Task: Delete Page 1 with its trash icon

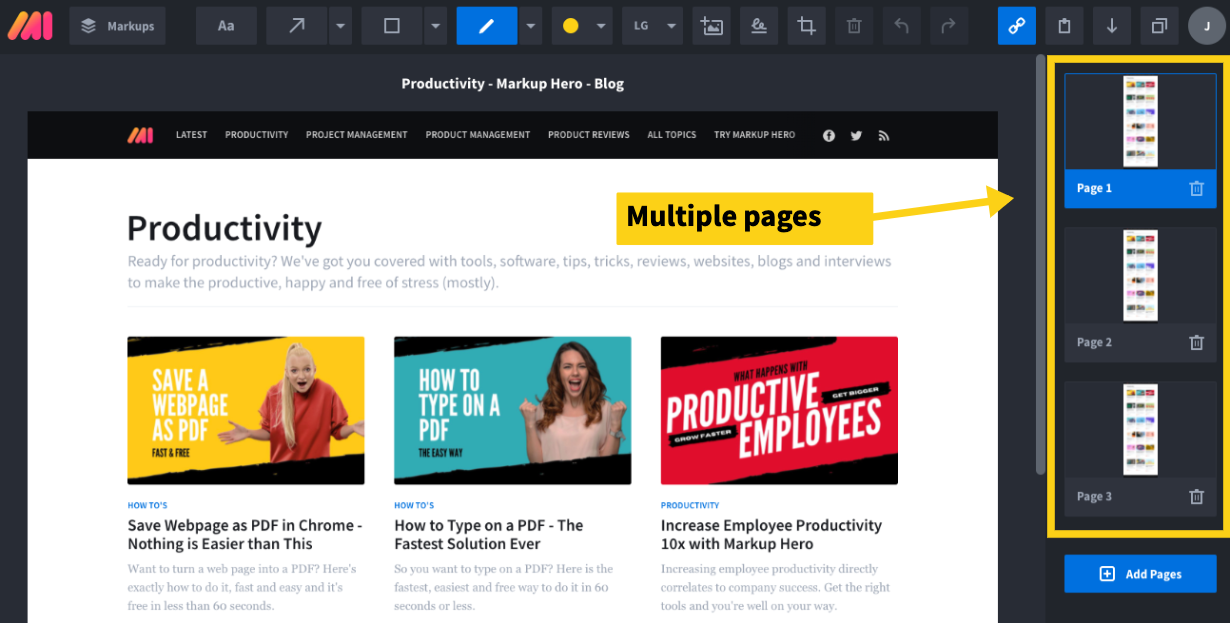Action: [x=1196, y=188]
